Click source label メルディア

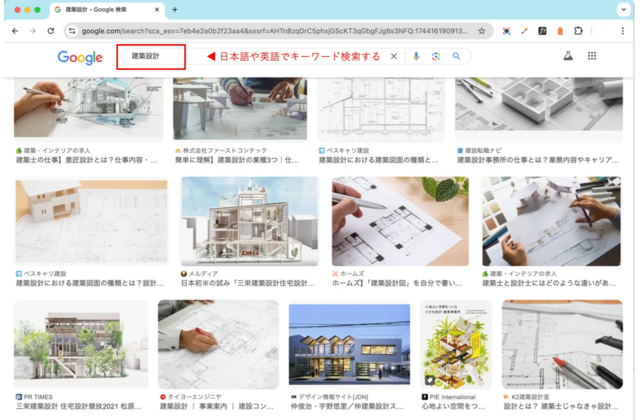(x=203, y=273)
